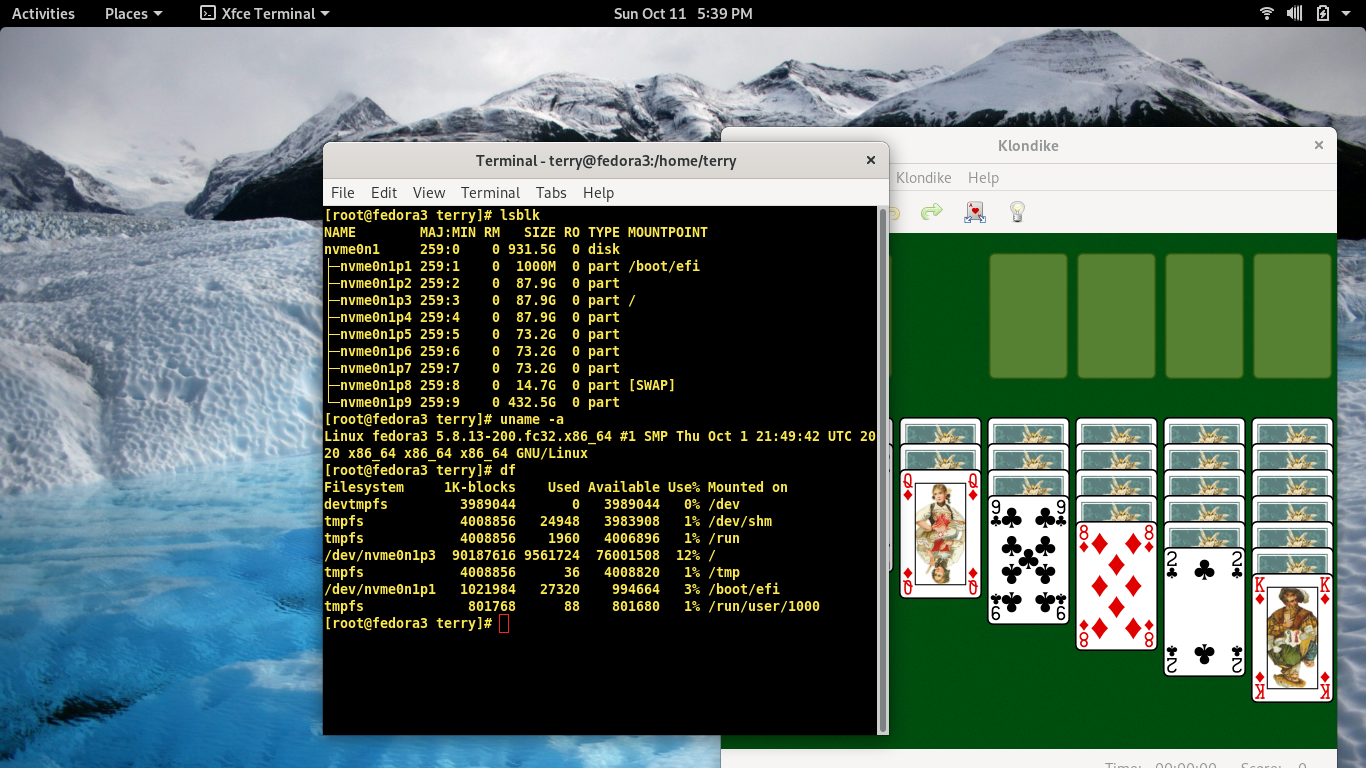Click the /dev/nvme0n1p1 row in df output
The width and height of the screenshot is (1366, 768).
click(552, 589)
